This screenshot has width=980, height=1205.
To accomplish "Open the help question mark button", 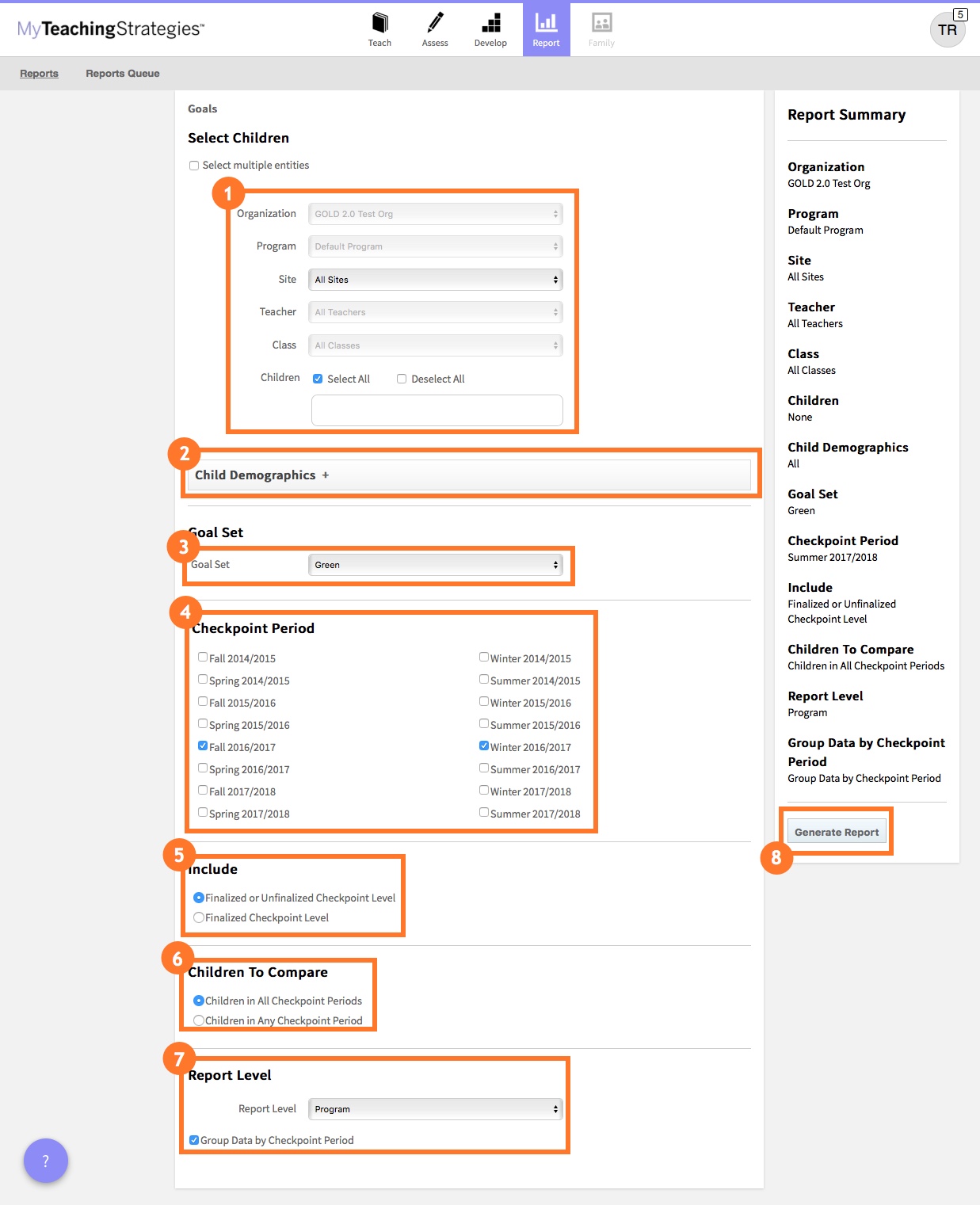I will pyautogui.click(x=46, y=1161).
